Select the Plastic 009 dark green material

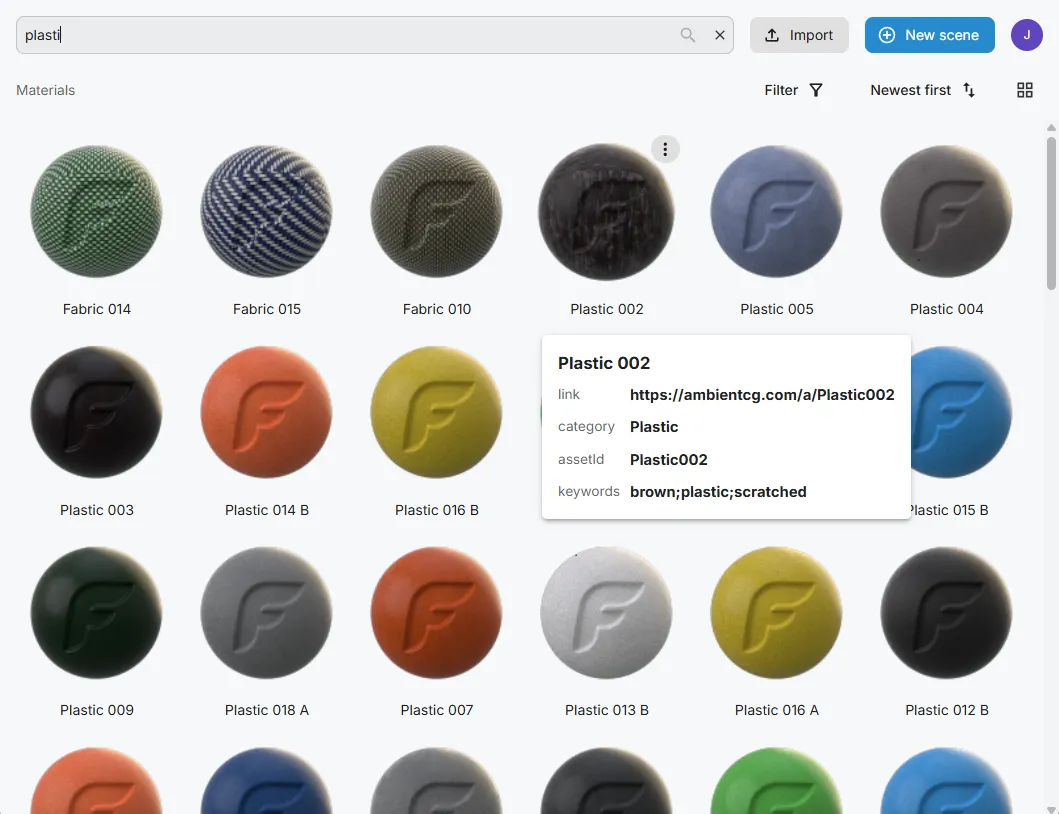(97, 612)
